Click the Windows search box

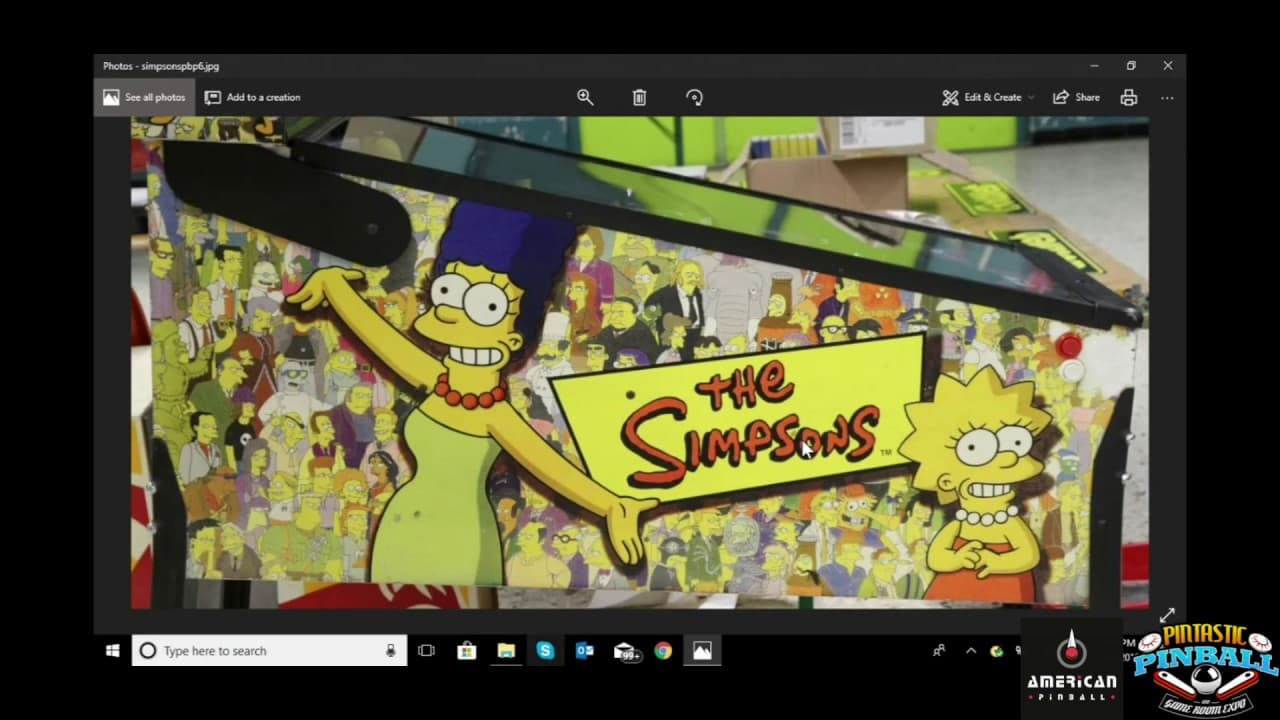tap(270, 651)
